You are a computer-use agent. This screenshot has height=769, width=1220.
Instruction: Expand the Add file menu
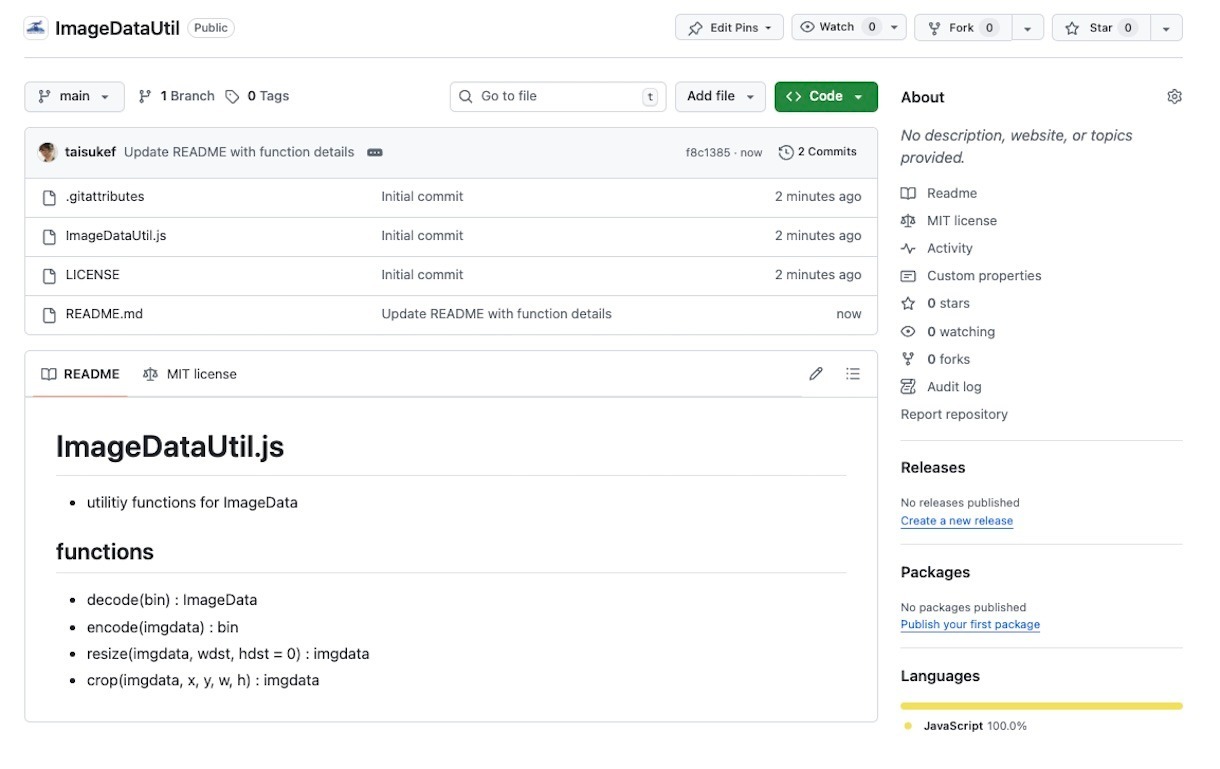pos(720,96)
